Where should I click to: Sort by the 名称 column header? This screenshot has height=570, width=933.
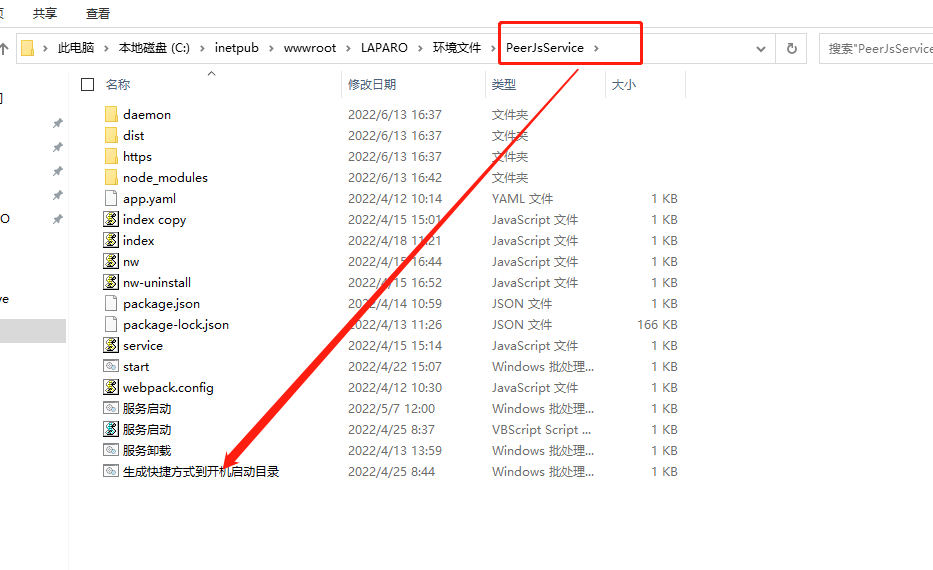118,84
